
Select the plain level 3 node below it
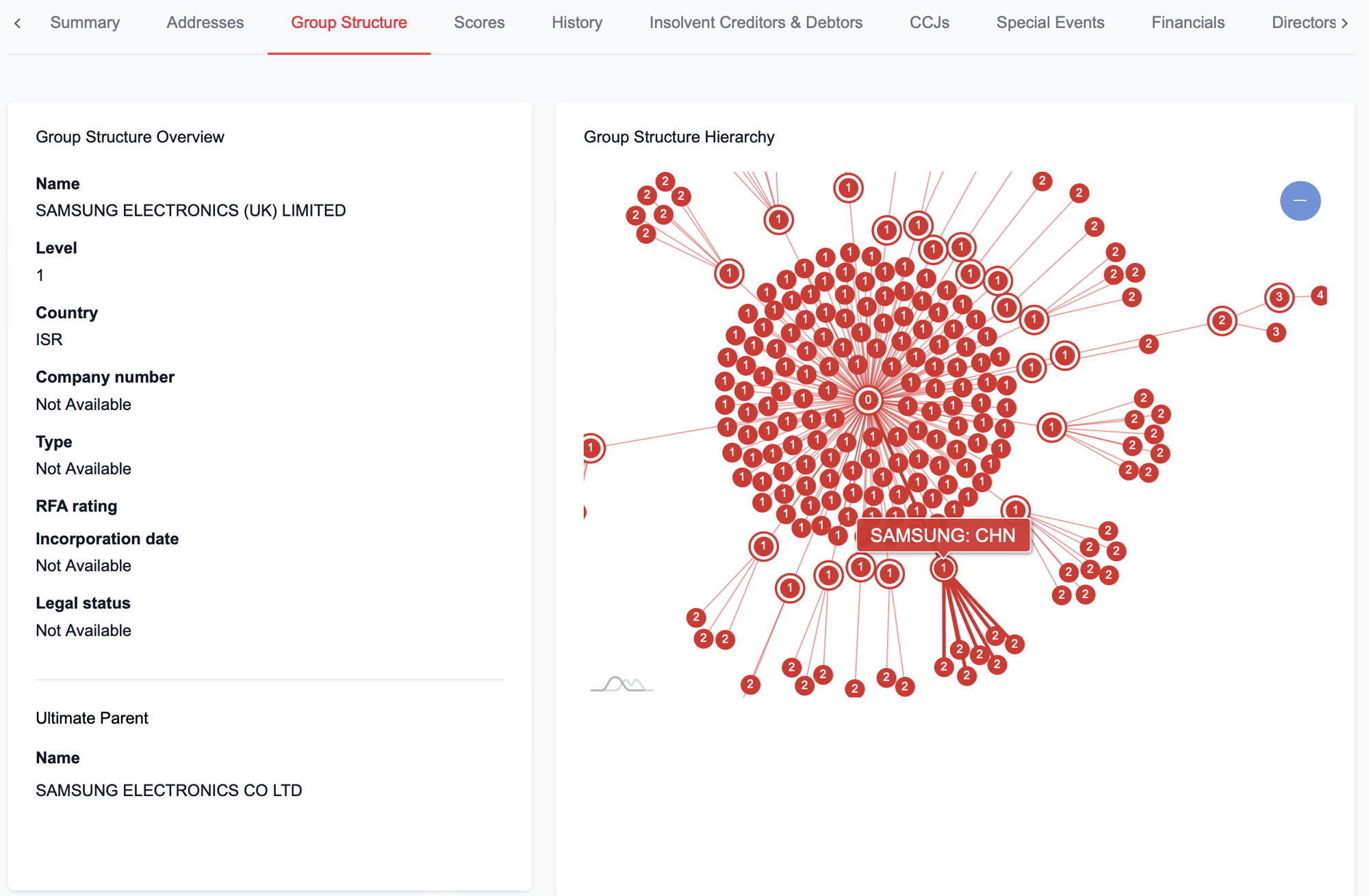[x=1276, y=333]
